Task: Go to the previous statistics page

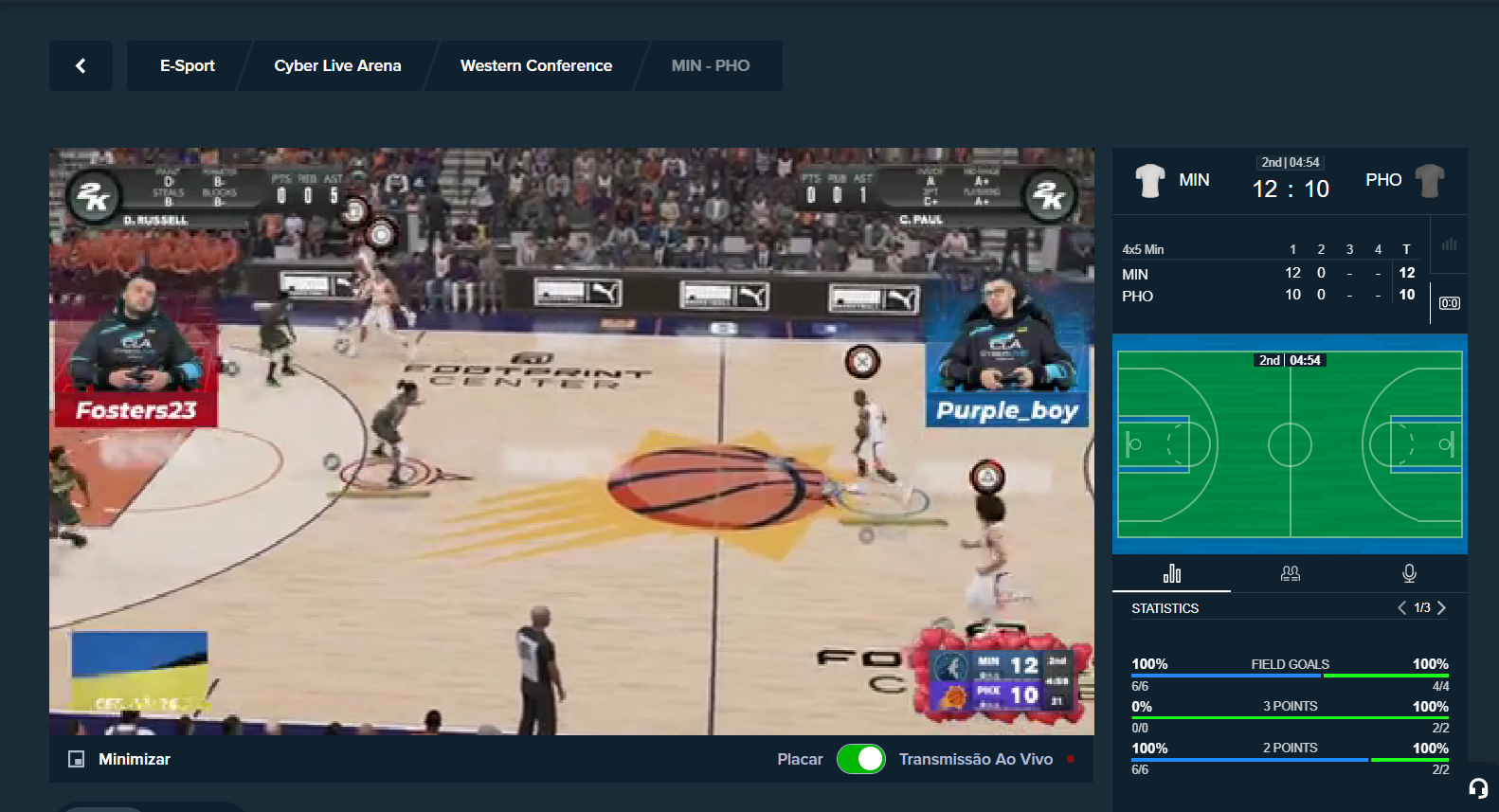Action: pos(1401,607)
